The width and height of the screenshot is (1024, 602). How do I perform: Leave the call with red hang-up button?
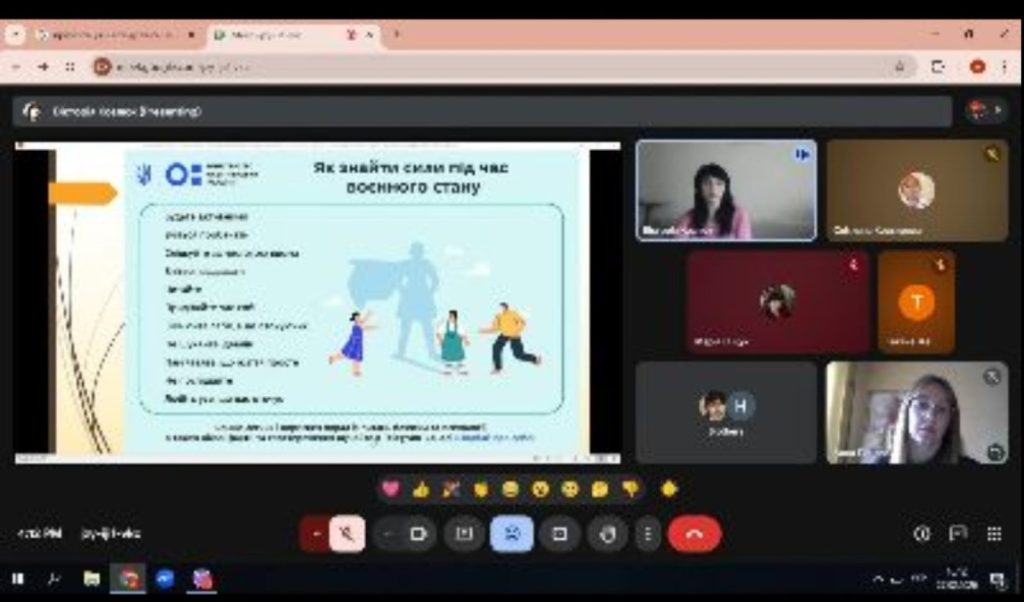click(x=694, y=534)
